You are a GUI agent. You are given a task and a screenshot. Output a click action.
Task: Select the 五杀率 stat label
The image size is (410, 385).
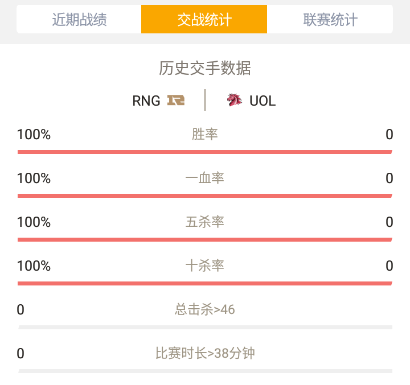click(205, 222)
